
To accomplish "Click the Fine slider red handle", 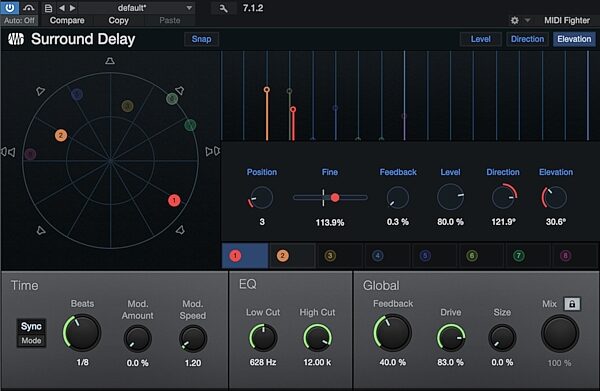I will (x=335, y=197).
